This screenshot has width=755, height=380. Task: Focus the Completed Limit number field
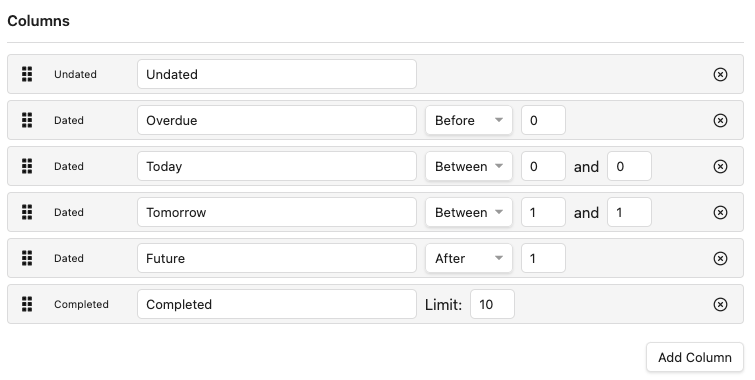[492, 304]
